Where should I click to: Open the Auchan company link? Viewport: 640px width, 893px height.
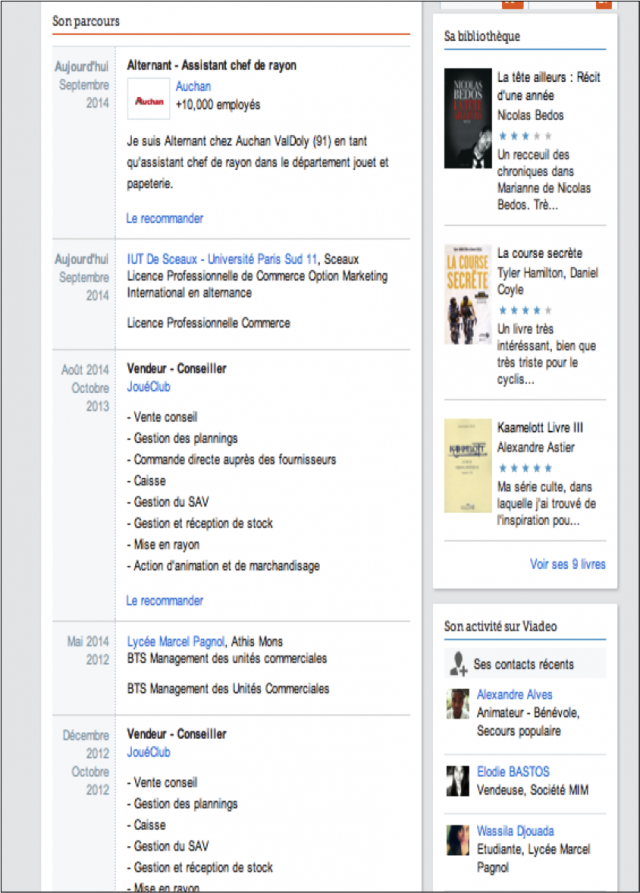pos(193,86)
